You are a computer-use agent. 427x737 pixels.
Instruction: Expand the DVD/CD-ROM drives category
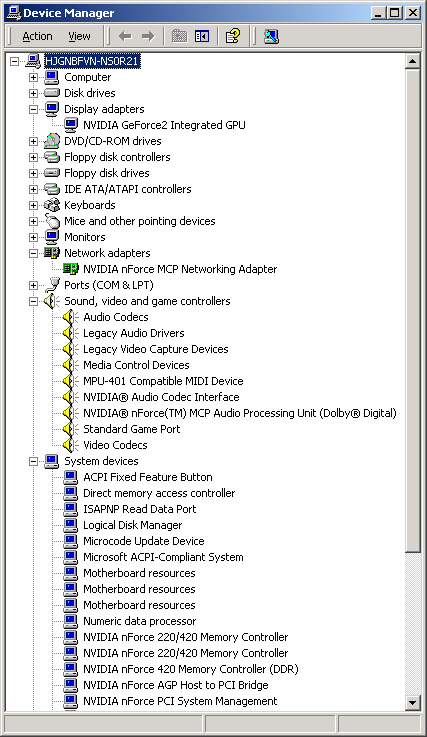coord(33,141)
